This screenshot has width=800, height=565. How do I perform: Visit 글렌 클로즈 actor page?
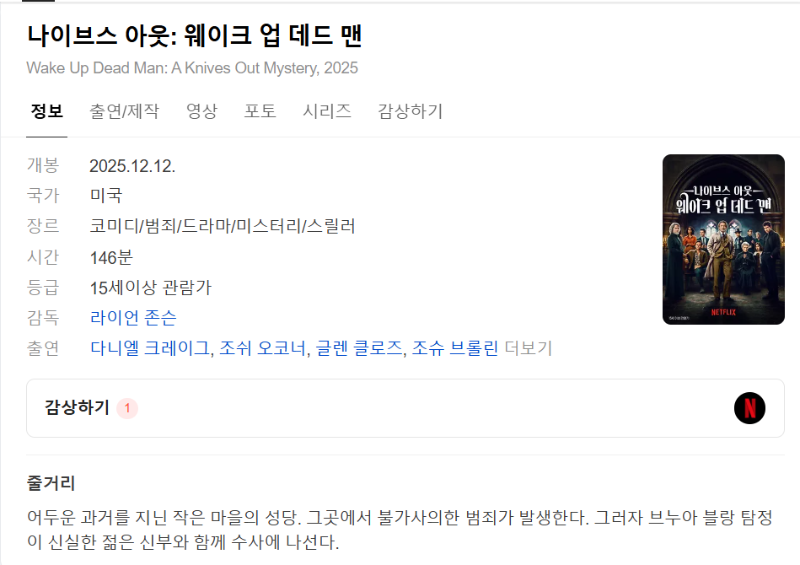[359, 348]
